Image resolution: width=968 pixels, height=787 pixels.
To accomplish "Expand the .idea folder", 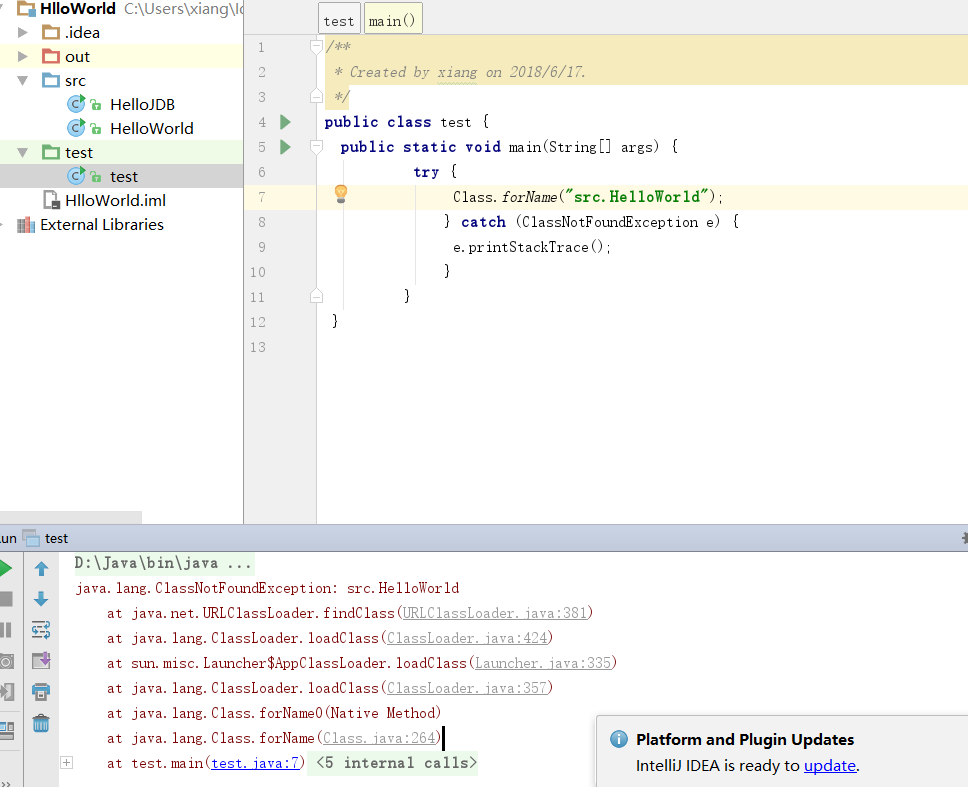I will pos(22,32).
